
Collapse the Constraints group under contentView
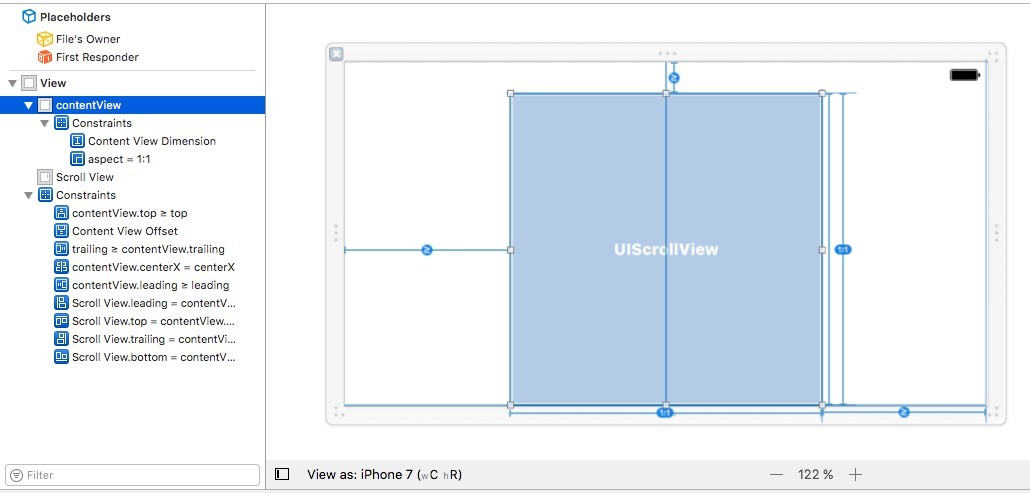click(44, 123)
